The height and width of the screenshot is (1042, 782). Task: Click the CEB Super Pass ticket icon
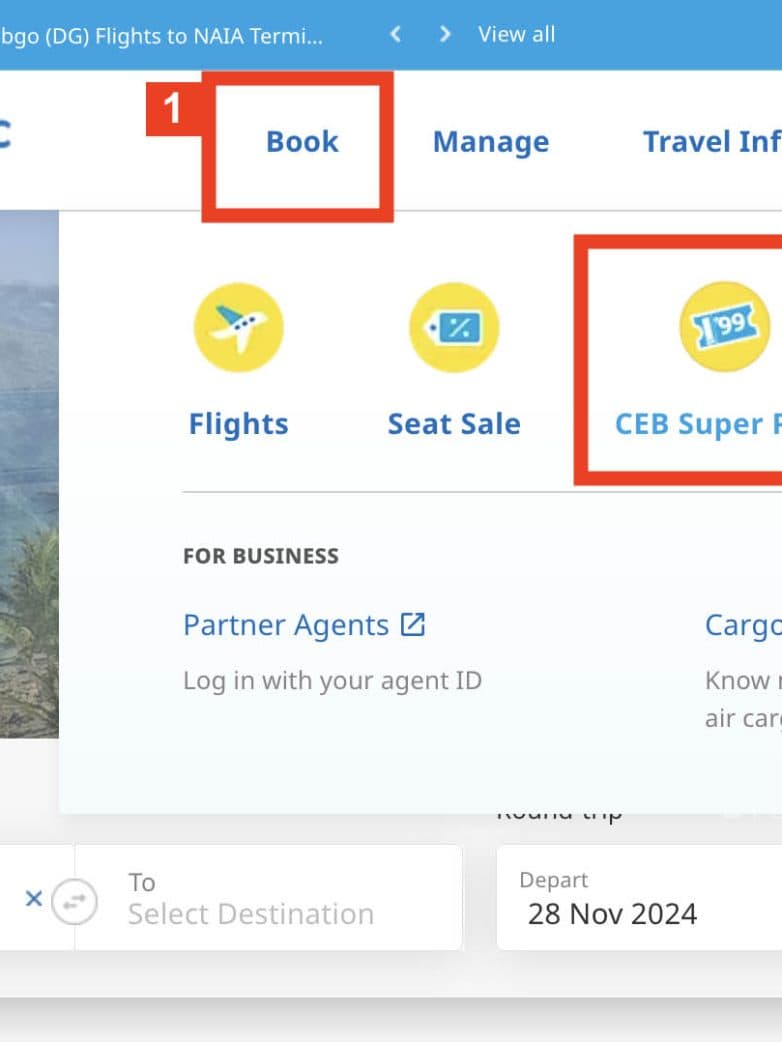[x=724, y=327]
